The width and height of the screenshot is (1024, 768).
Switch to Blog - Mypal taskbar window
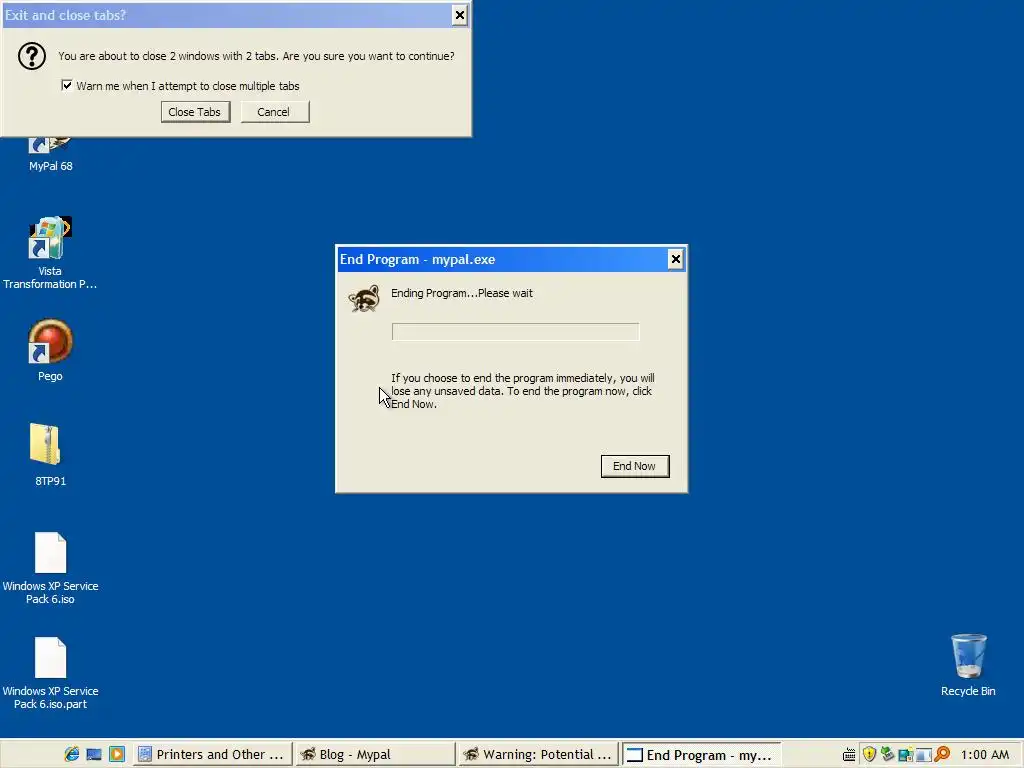(x=374, y=754)
